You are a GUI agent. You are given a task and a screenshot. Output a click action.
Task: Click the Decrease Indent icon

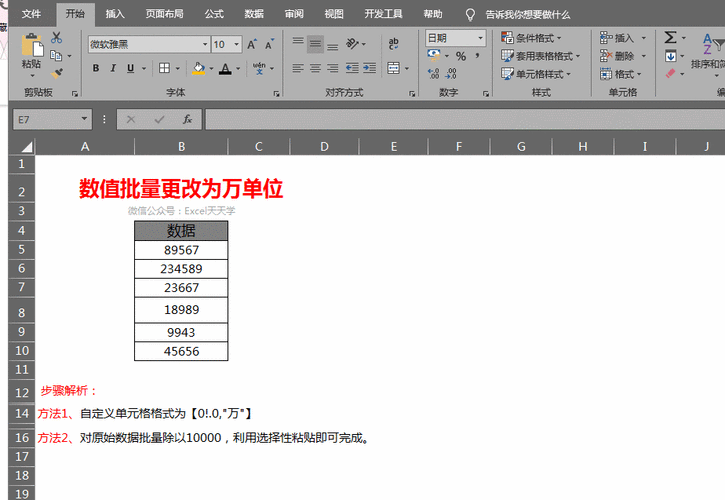click(352, 68)
